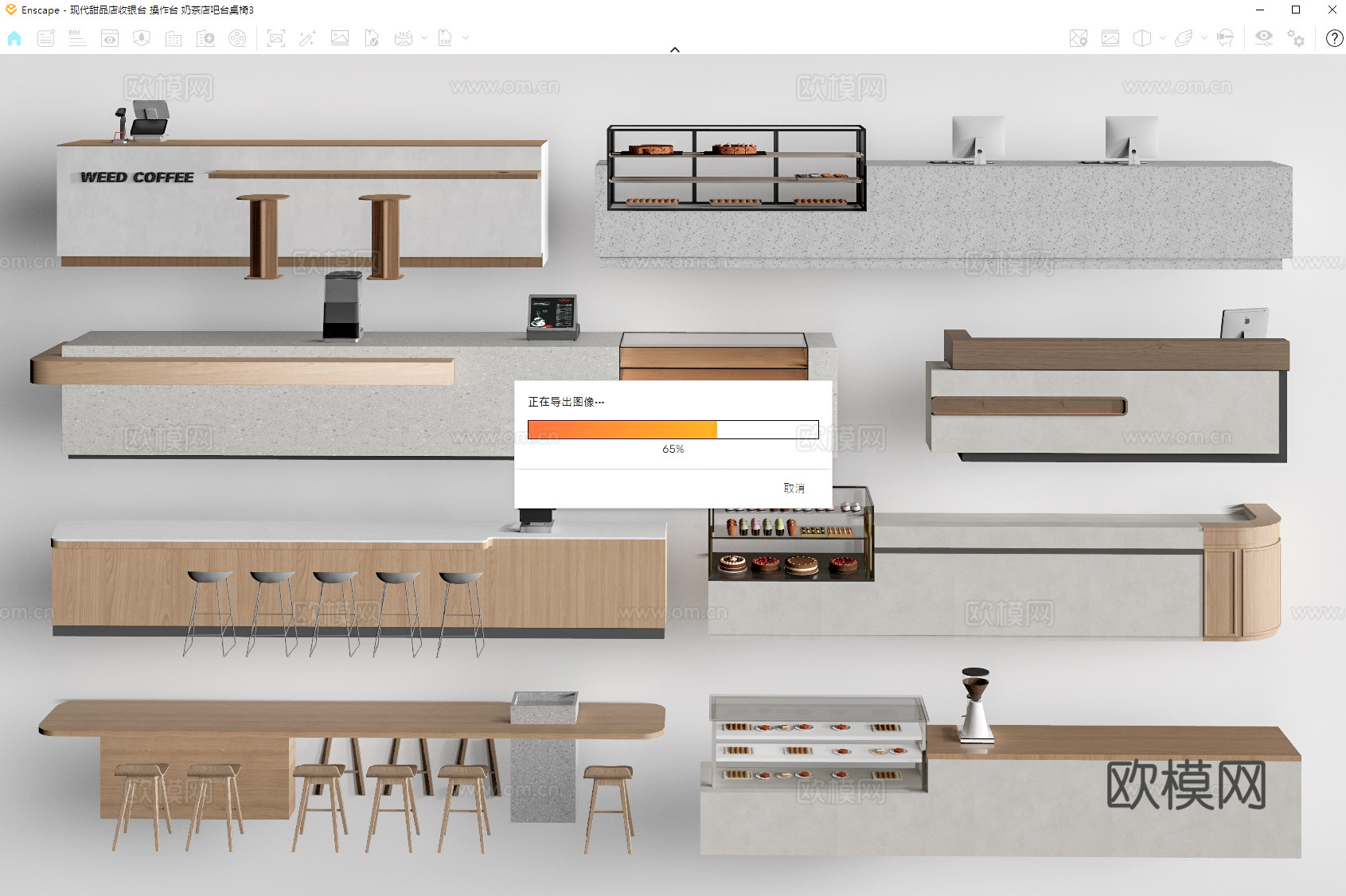
Task: Click the 正在导出图像 dialog label
Action: click(x=566, y=402)
